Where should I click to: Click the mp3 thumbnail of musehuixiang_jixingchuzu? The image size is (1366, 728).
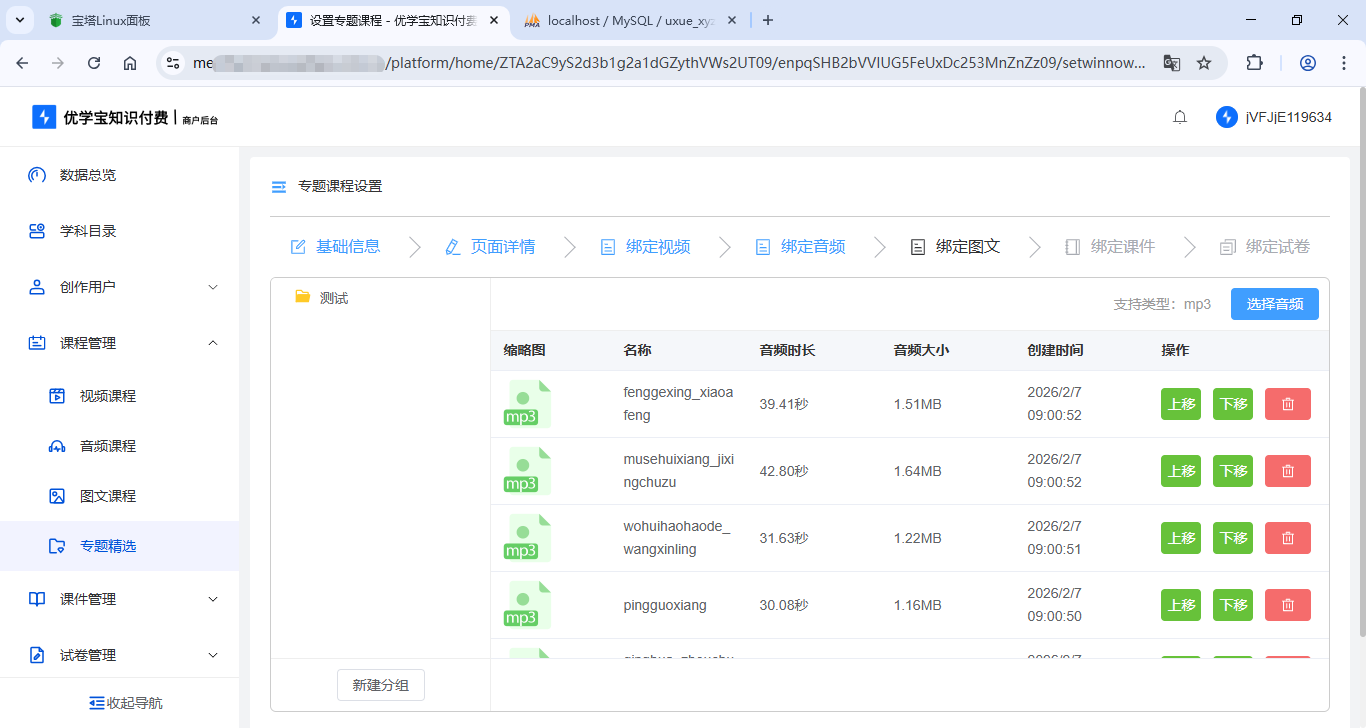[x=527, y=471]
